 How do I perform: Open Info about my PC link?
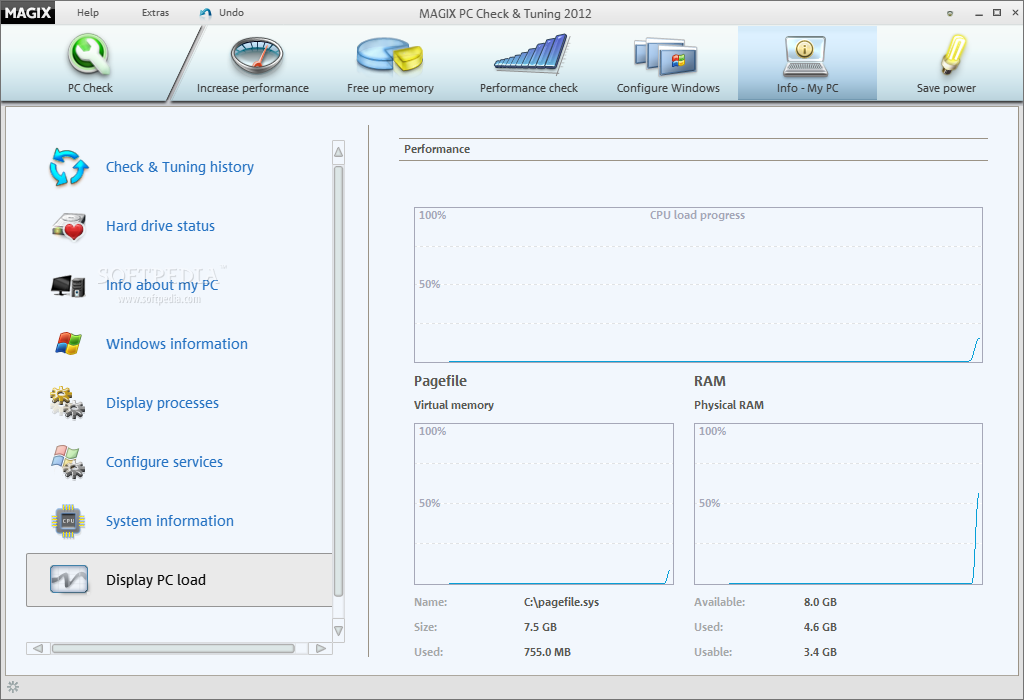tap(162, 285)
